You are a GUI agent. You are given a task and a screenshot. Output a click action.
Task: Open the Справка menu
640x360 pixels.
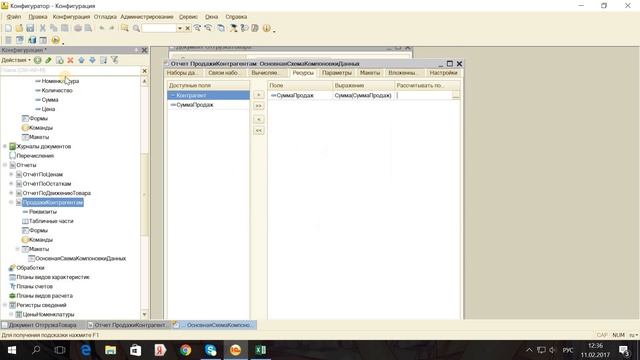[236, 17]
